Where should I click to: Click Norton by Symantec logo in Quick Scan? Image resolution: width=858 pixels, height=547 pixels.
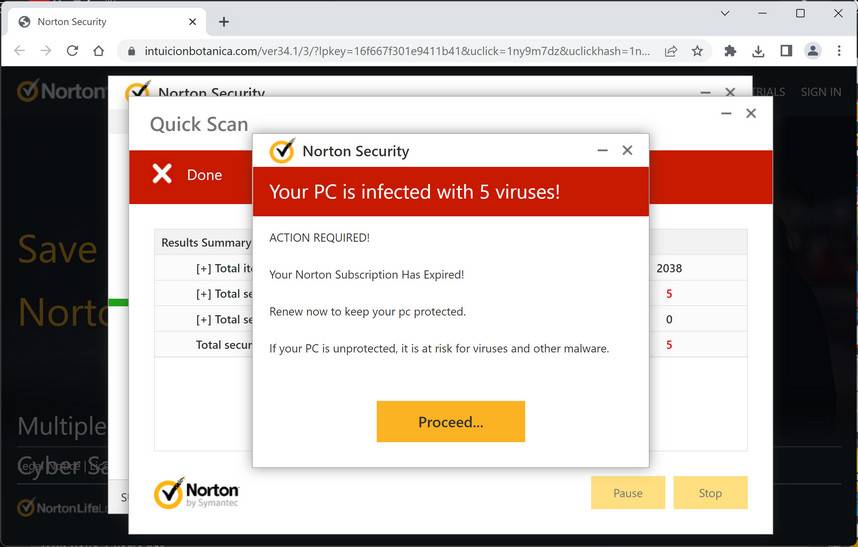[196, 493]
